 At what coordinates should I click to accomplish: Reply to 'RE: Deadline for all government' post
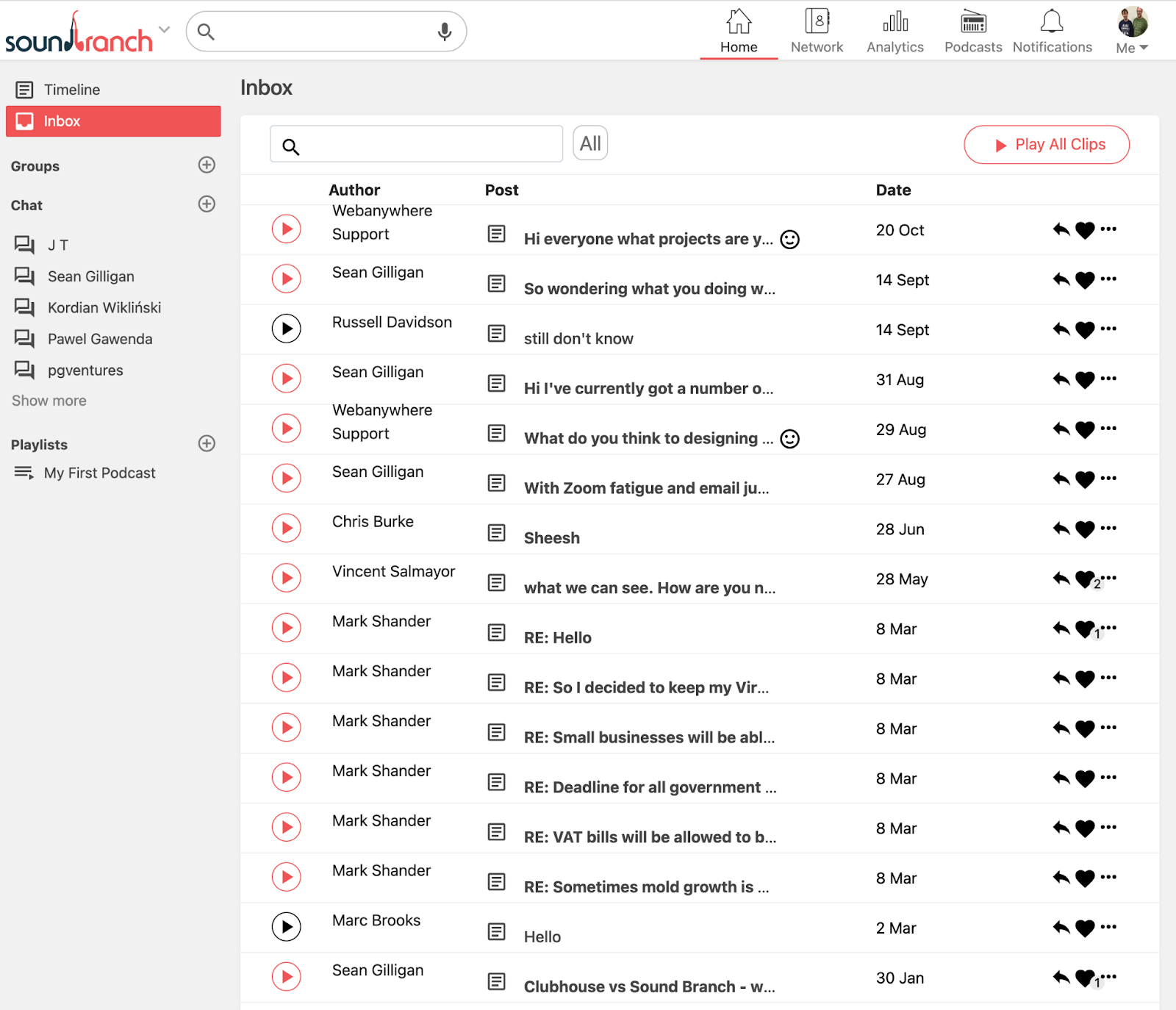(x=1061, y=778)
